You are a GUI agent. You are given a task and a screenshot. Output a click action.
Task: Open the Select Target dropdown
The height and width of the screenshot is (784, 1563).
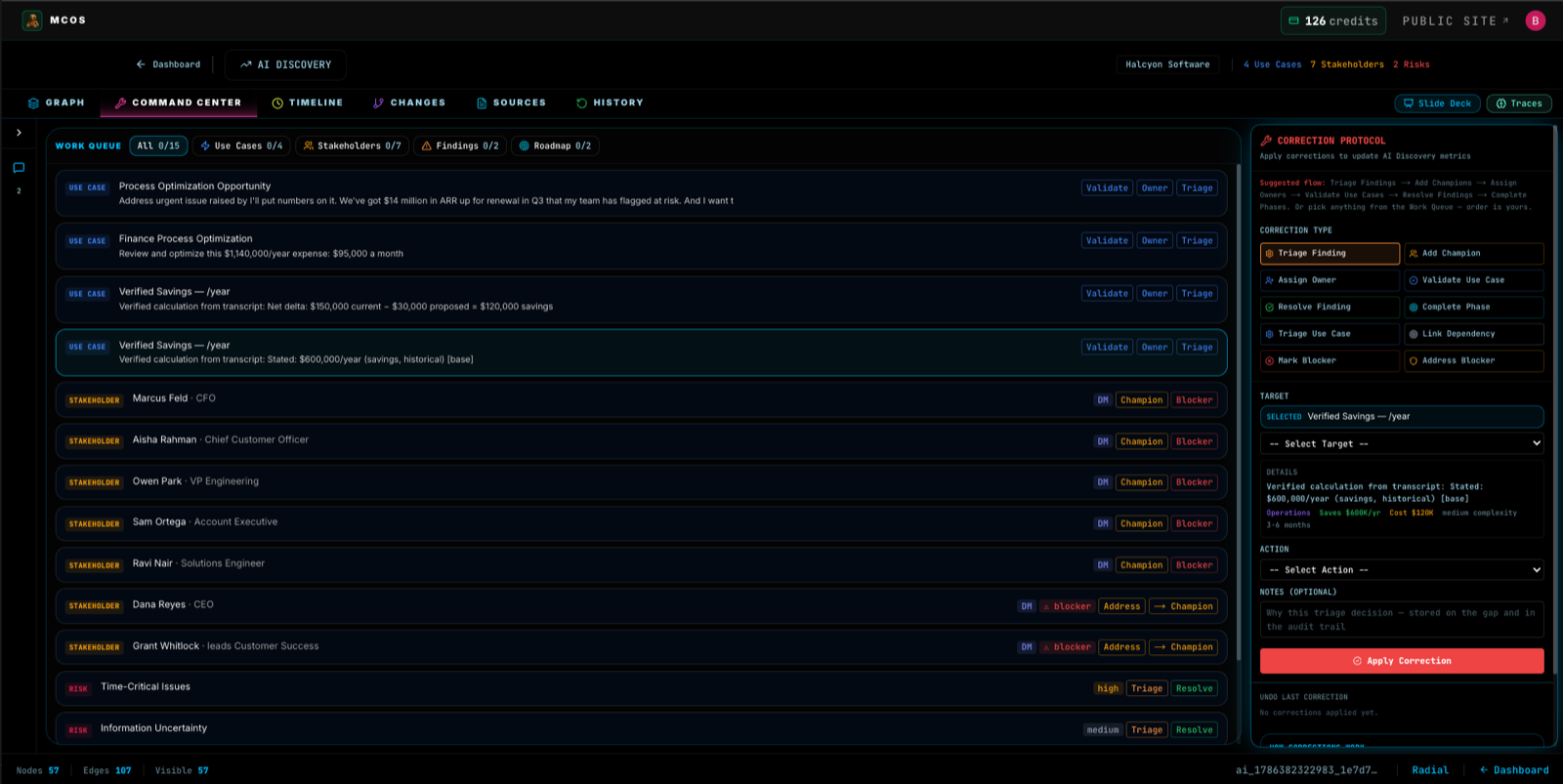pyautogui.click(x=1402, y=443)
